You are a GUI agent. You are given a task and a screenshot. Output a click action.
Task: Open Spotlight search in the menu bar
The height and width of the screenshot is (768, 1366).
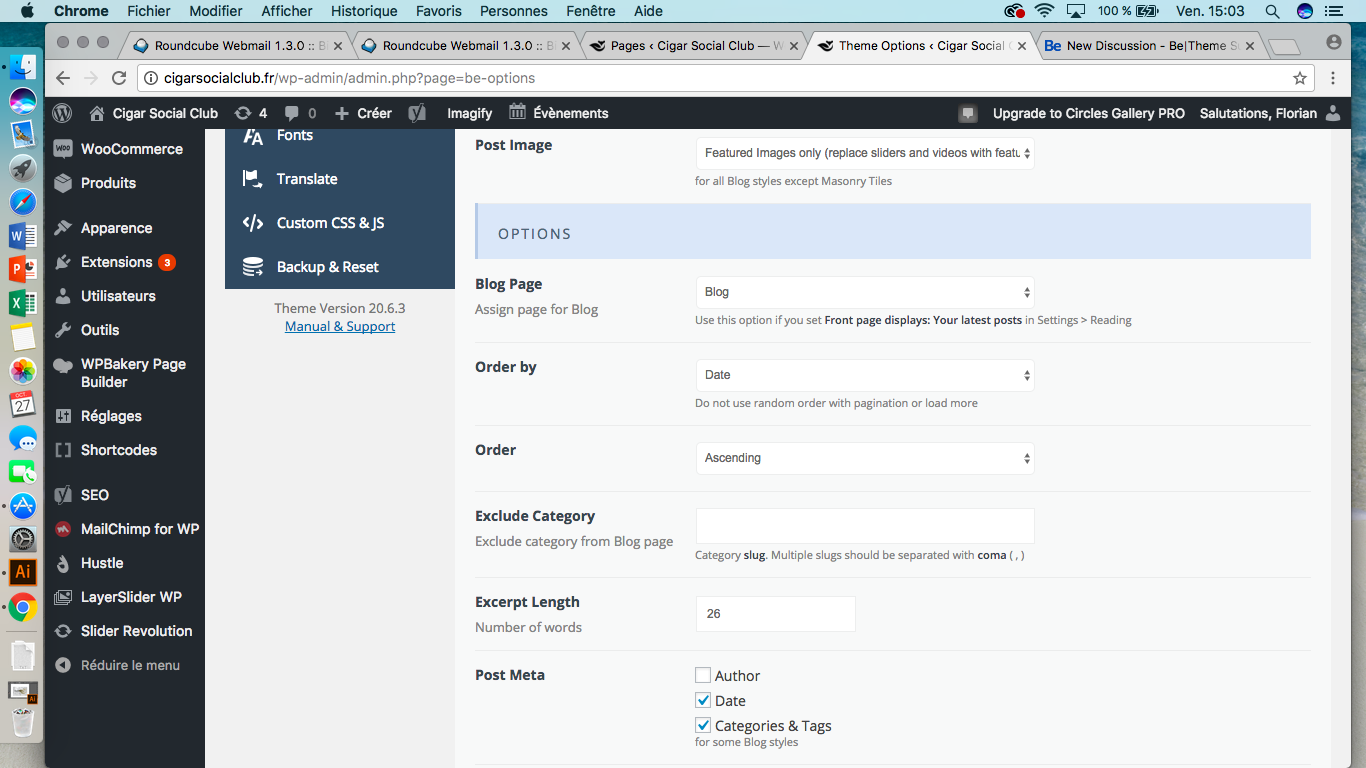pyautogui.click(x=1272, y=11)
